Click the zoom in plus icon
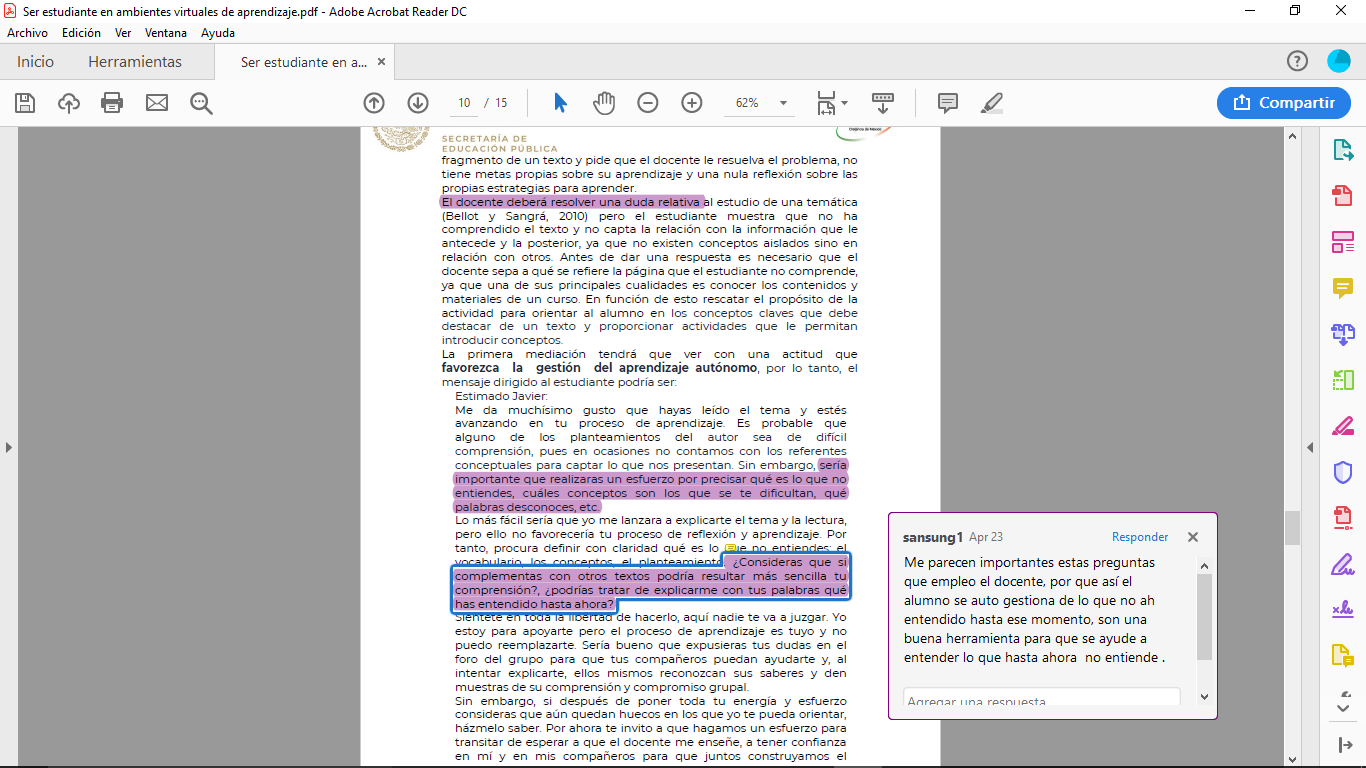The width and height of the screenshot is (1366, 768). click(x=692, y=103)
